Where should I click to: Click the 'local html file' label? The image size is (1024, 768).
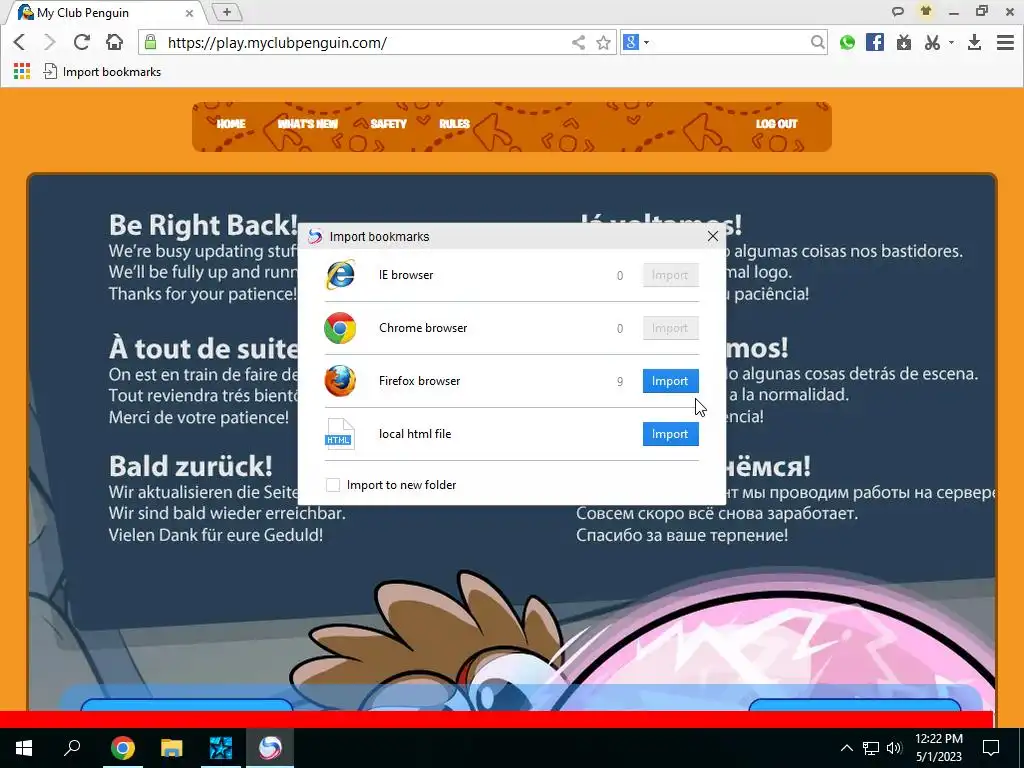click(415, 434)
